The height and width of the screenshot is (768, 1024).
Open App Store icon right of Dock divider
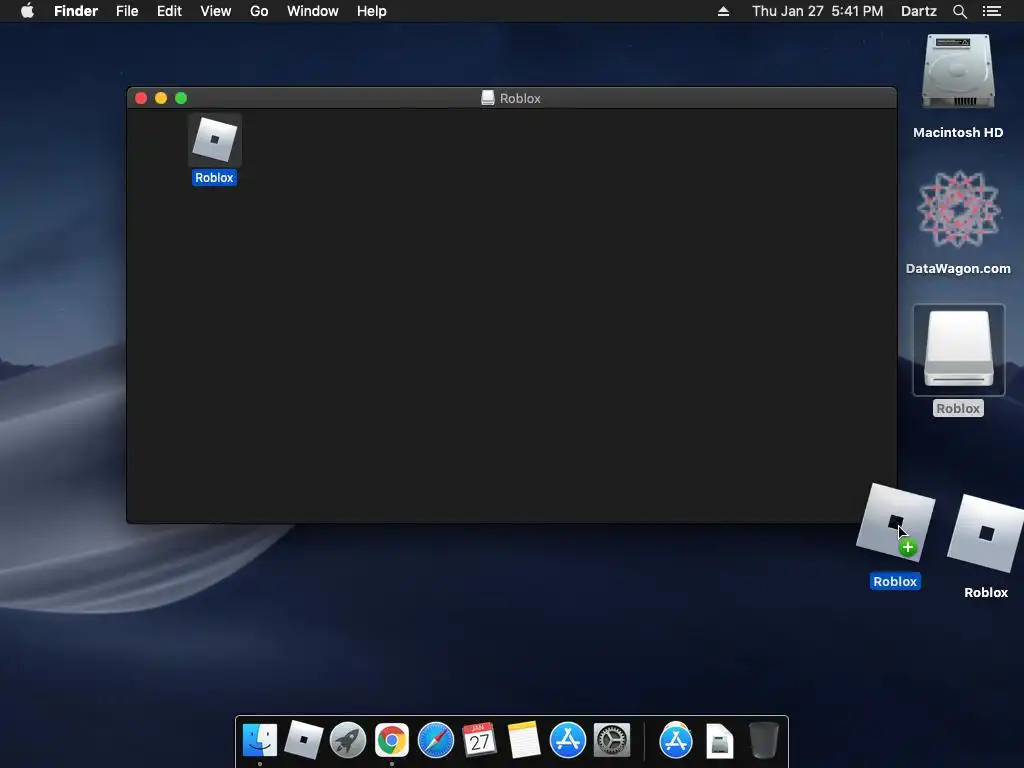click(676, 740)
